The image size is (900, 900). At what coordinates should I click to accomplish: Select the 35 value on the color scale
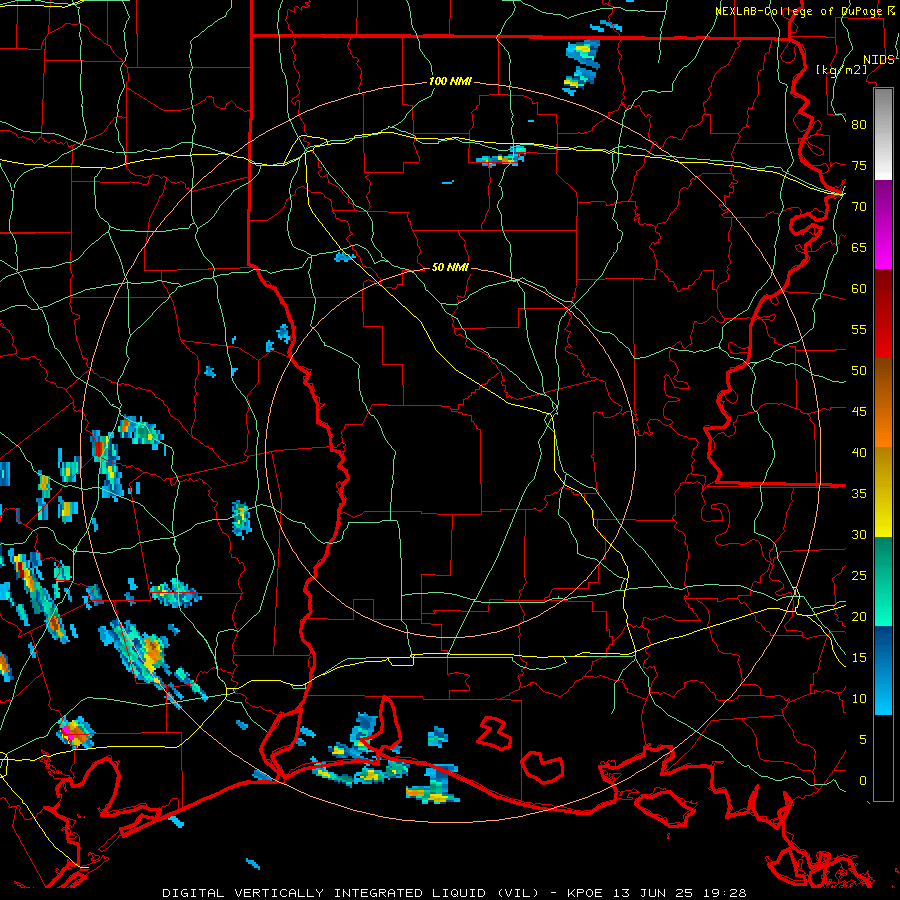[x=859, y=494]
